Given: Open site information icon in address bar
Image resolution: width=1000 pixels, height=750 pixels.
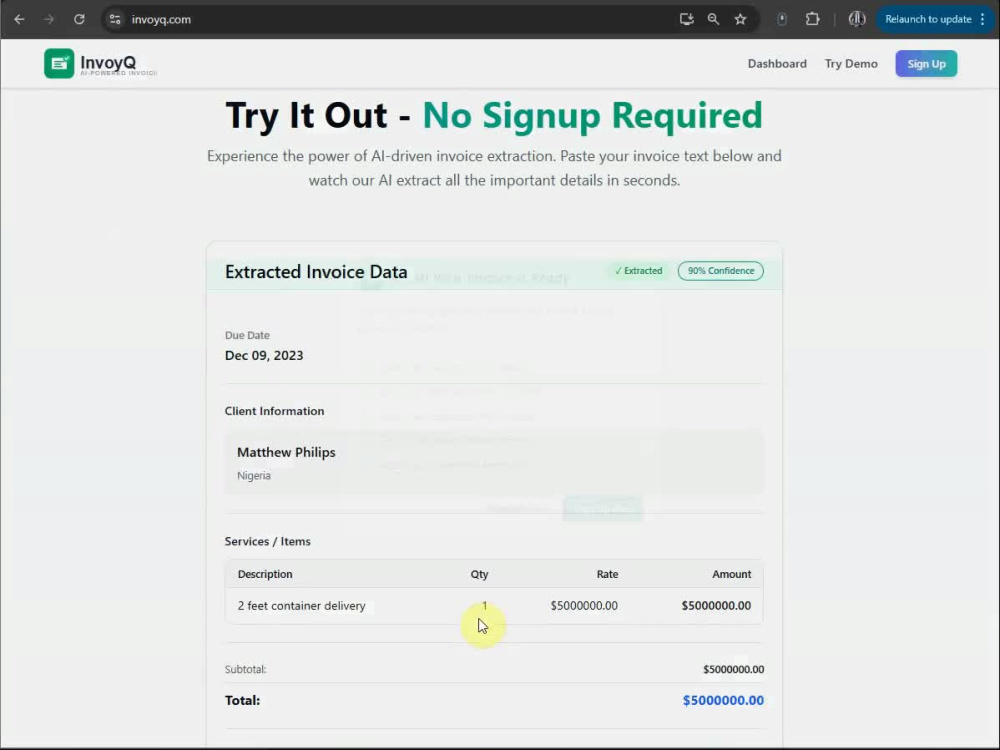Looking at the screenshot, I should pos(115,19).
